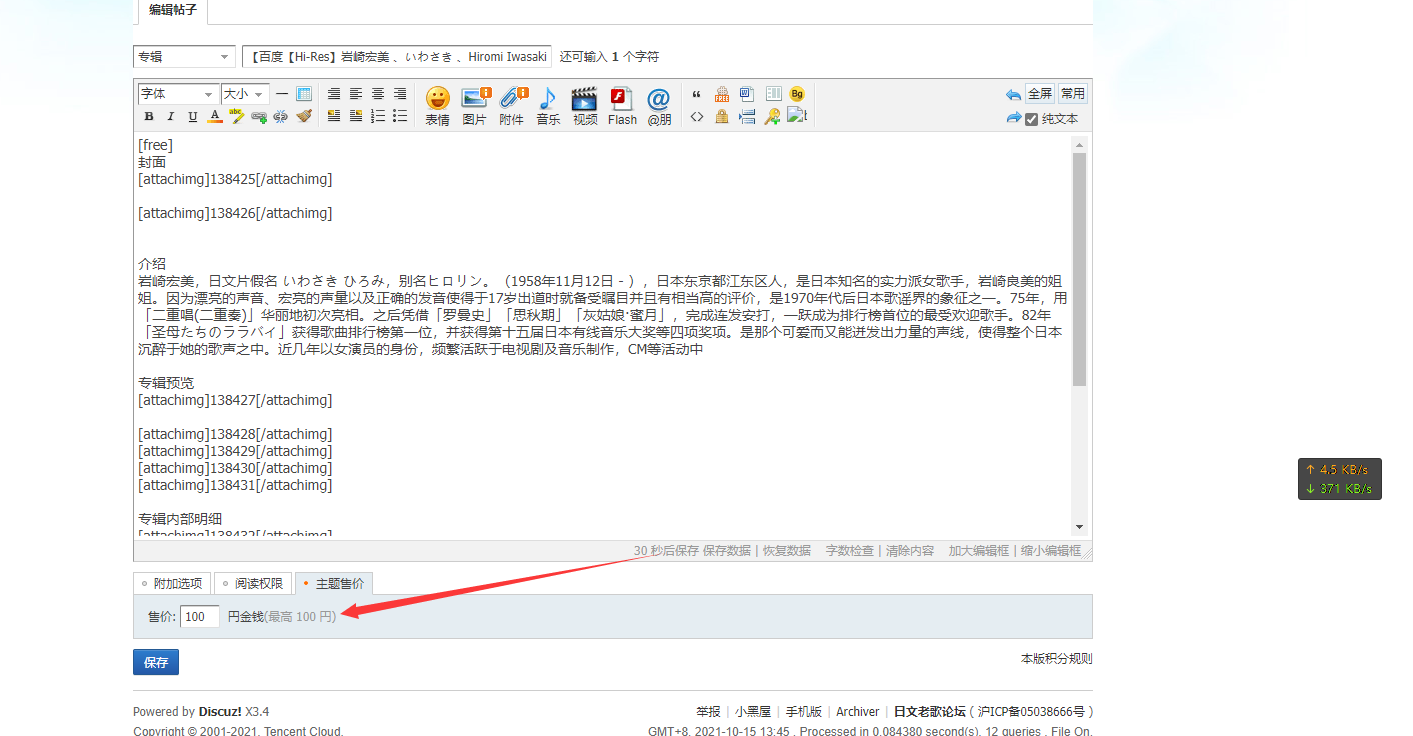Click 保存数据 to save draft
Image resolution: width=1413 pixels, height=736 pixels.
pos(726,551)
